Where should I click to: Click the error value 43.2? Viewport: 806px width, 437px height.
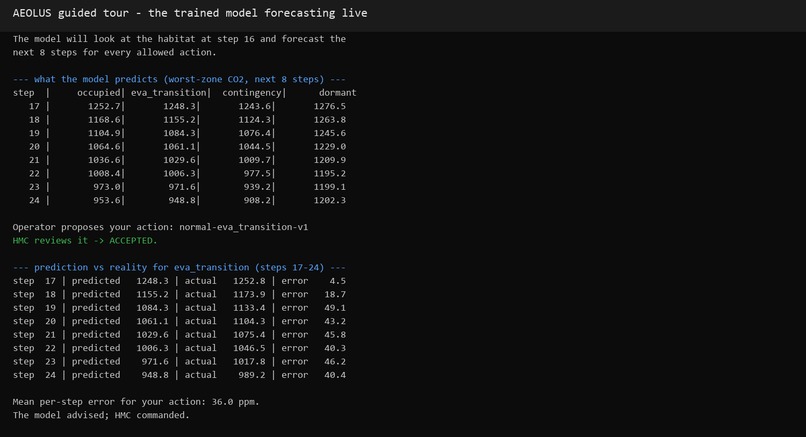pos(335,321)
